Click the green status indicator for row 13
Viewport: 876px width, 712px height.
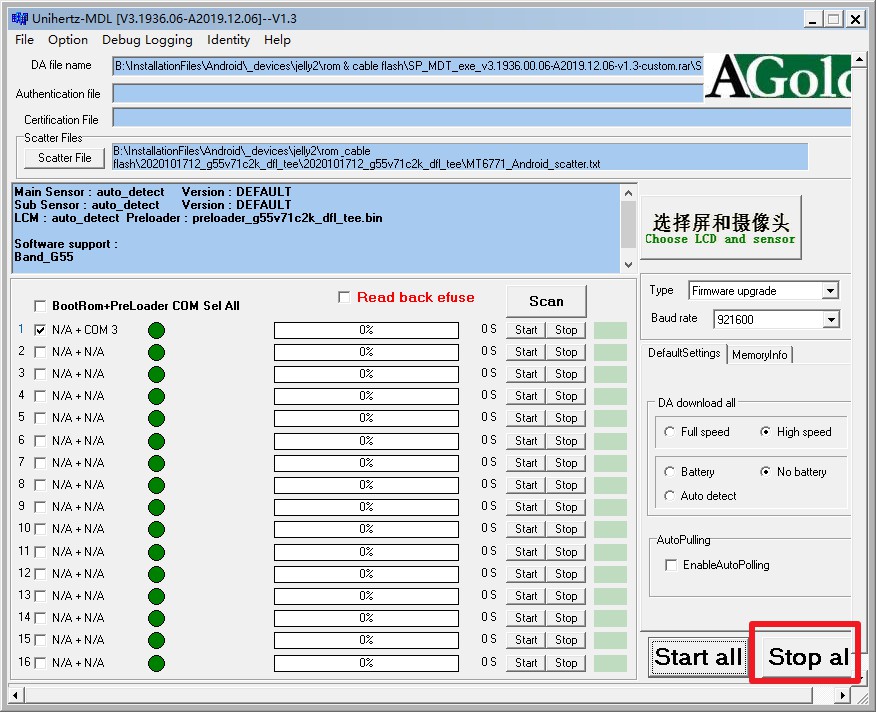(x=156, y=596)
